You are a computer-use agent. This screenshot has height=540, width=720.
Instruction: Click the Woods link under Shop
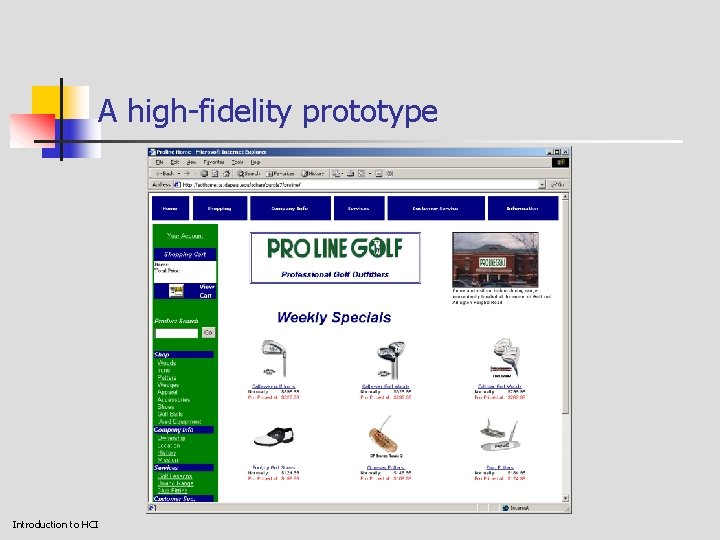pos(167,363)
